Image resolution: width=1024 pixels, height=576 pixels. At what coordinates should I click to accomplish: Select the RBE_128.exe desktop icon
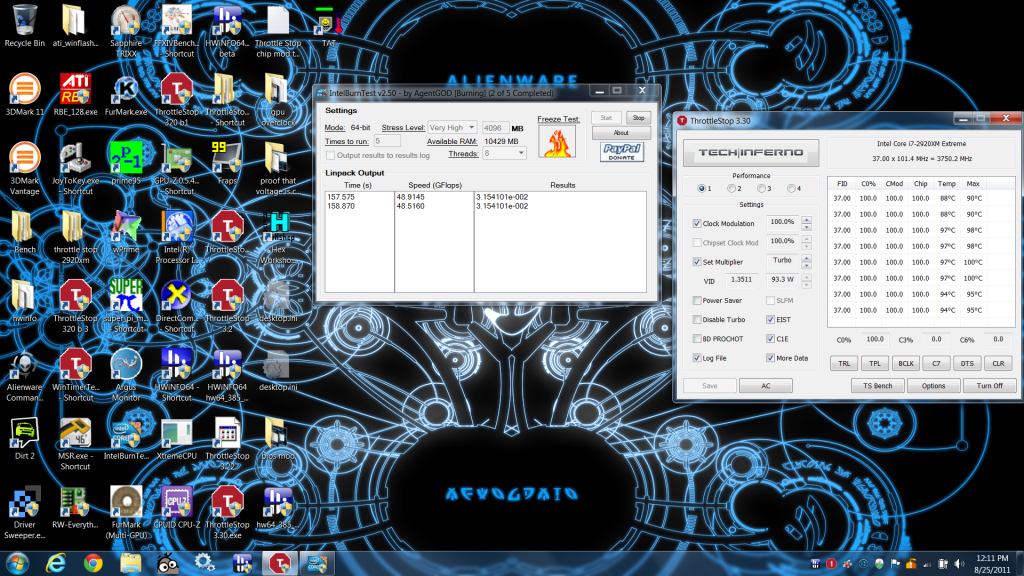pos(75,95)
